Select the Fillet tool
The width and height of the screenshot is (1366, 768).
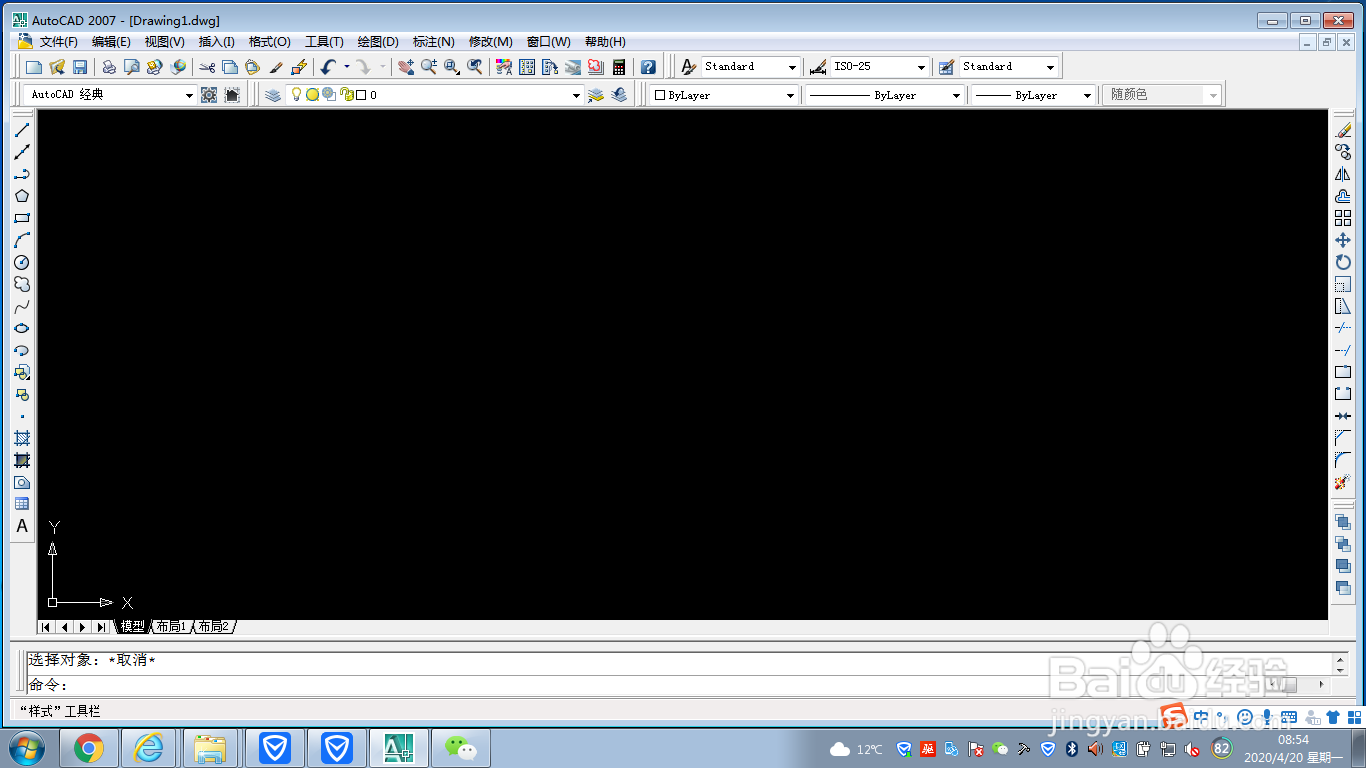point(1343,460)
